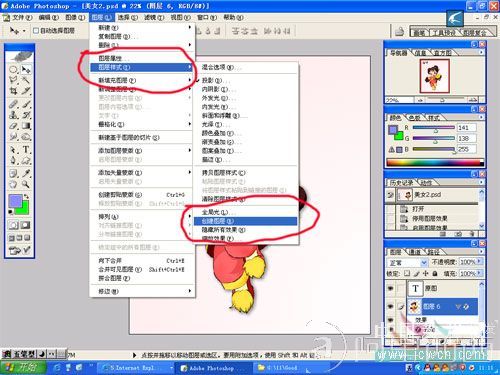Toggle lock image pixels brush icon
500x375 pixels.
(x=417, y=273)
